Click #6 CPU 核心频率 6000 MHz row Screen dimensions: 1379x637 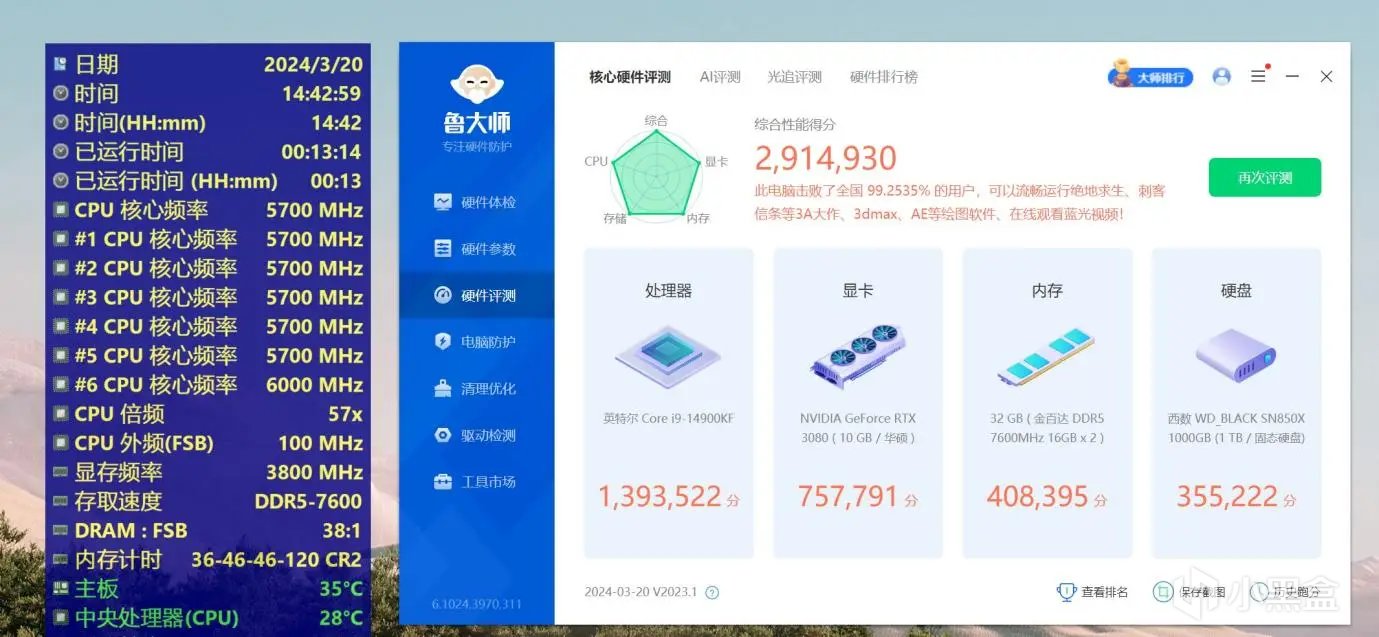pos(208,385)
